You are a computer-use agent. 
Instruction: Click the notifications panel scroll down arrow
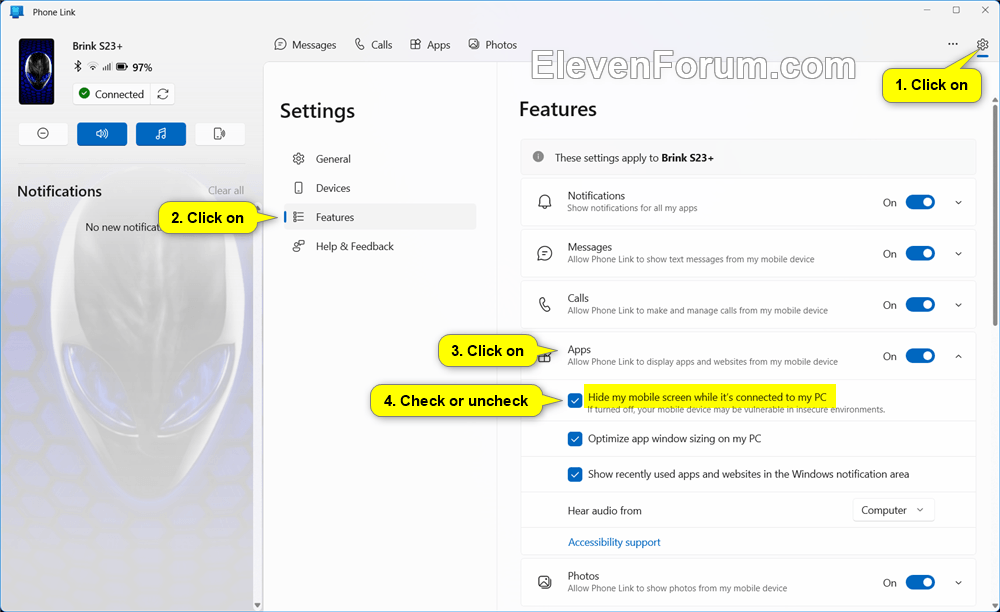[x=257, y=605]
